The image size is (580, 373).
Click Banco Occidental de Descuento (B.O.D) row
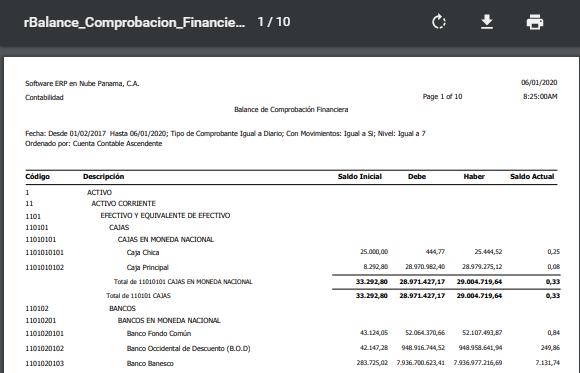[292, 348]
